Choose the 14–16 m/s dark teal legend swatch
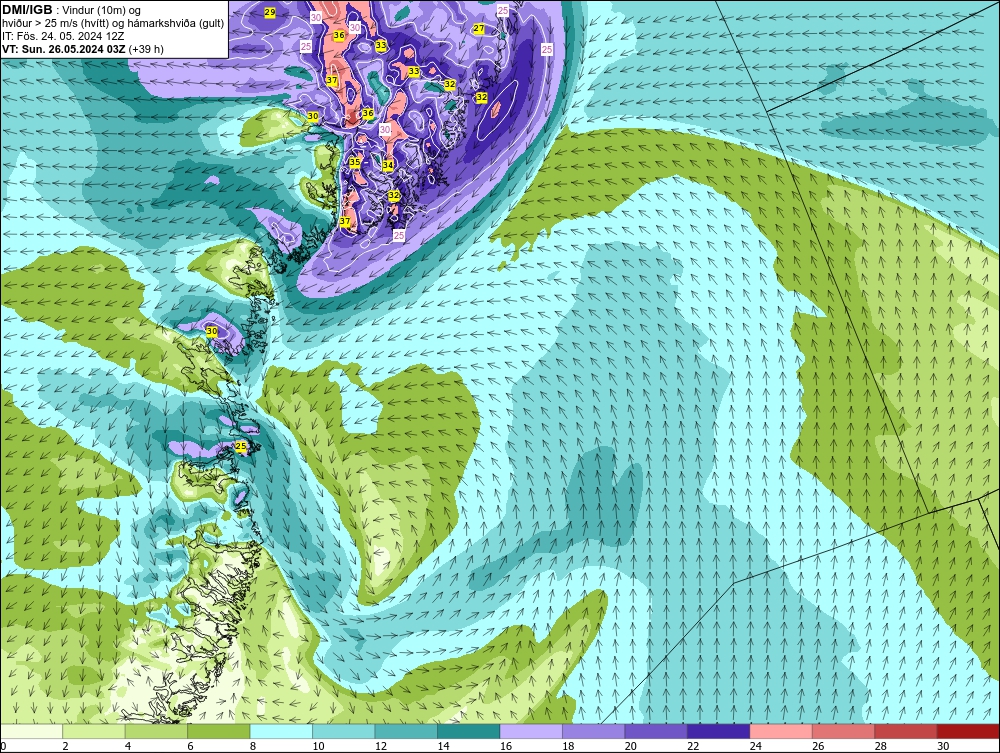This screenshot has height=753, width=1000. pyautogui.click(x=469, y=731)
